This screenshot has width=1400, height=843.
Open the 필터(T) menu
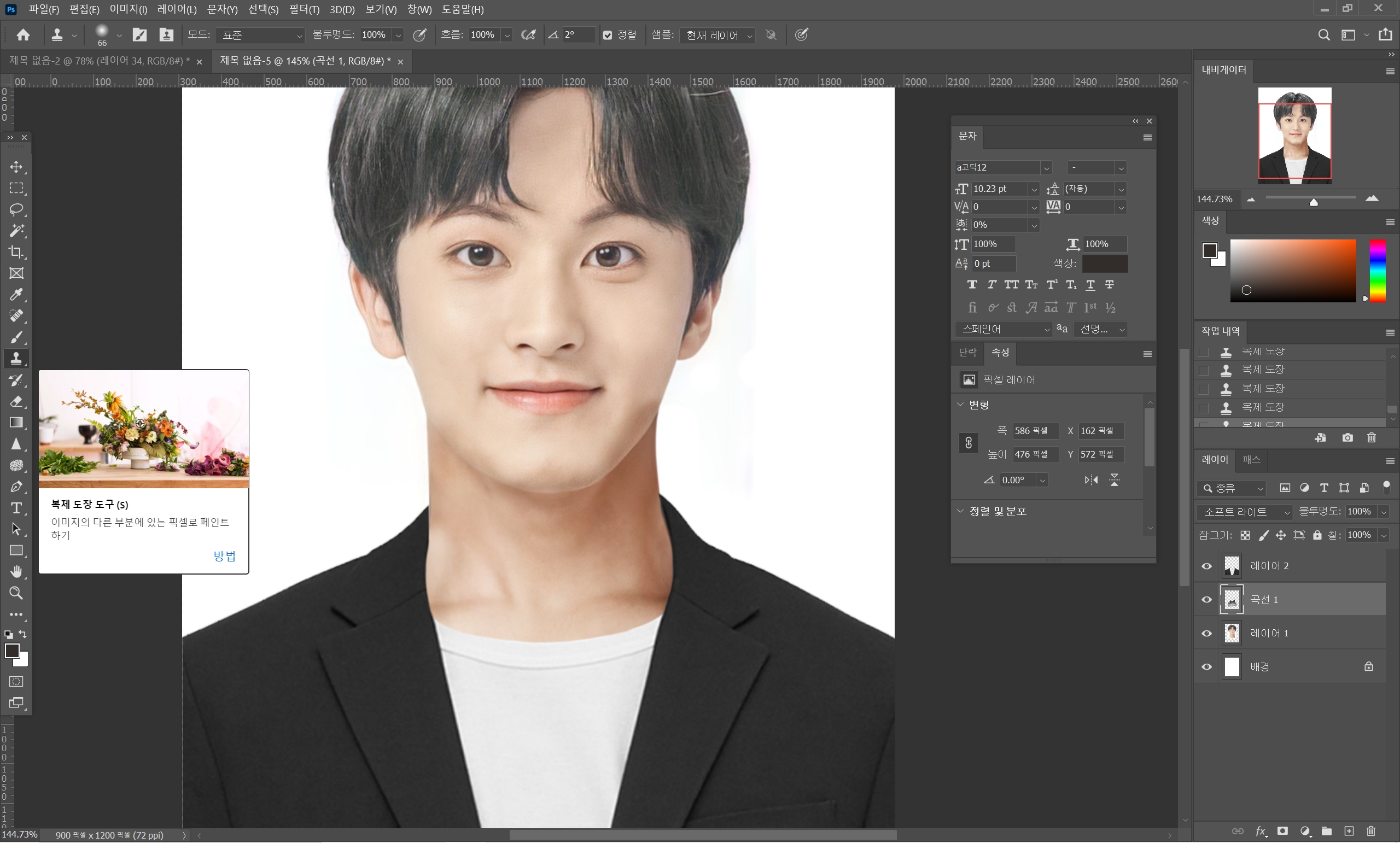tap(304, 9)
